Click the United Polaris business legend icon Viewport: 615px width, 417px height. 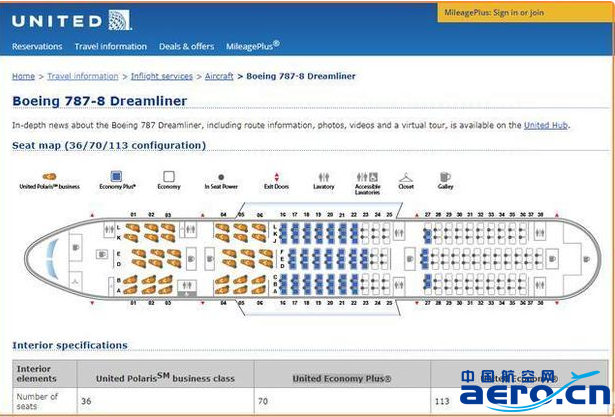coord(49,177)
